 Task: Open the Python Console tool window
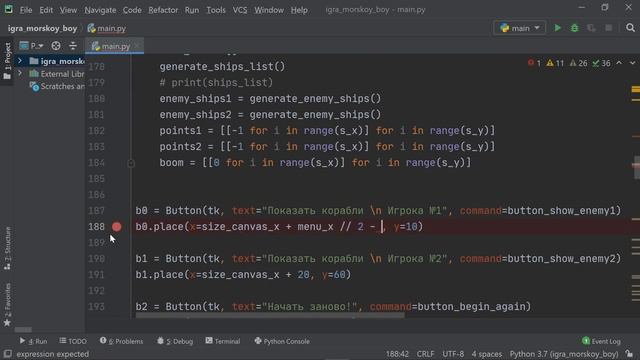coord(282,341)
